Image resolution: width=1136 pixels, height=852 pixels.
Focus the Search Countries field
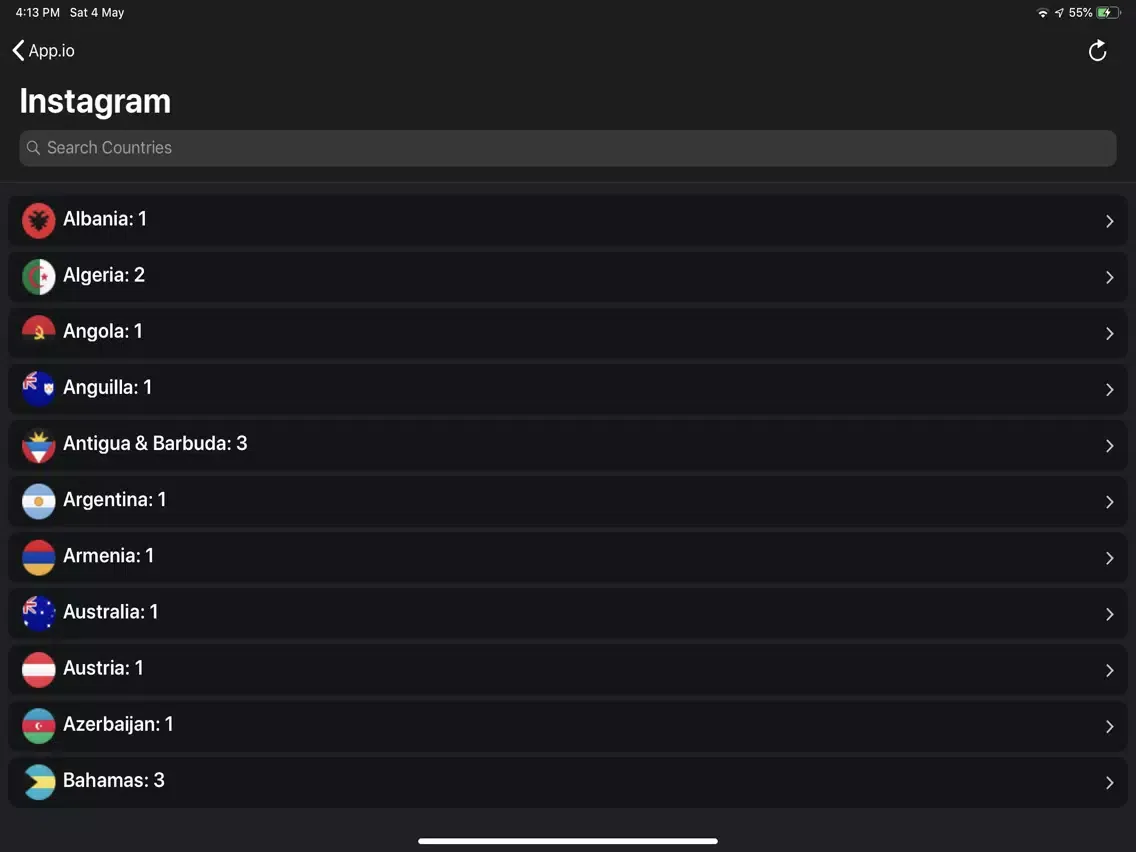tap(568, 148)
